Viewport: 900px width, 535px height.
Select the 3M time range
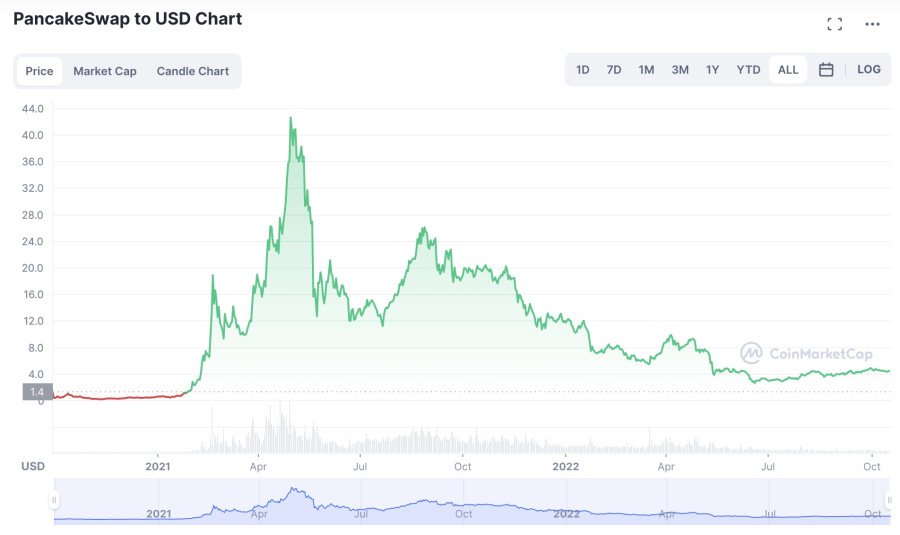[x=680, y=70]
